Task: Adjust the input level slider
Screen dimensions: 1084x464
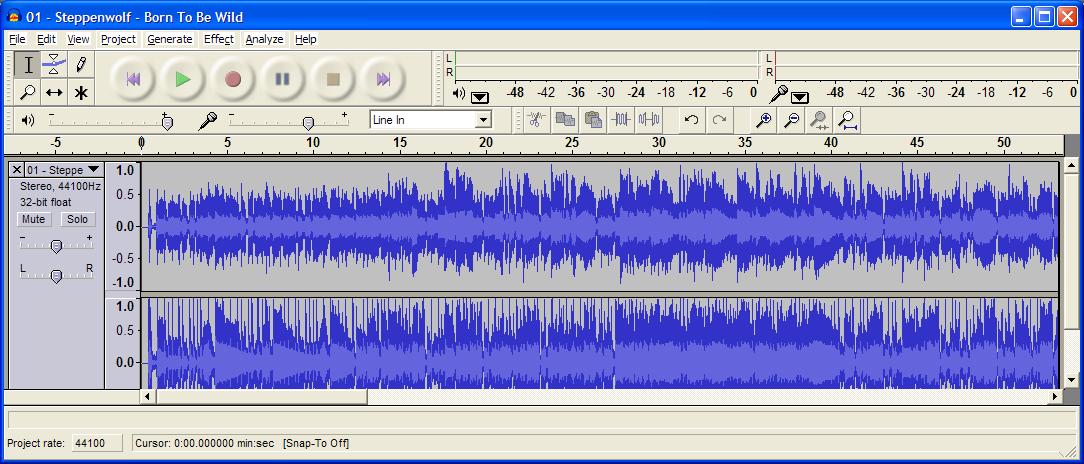Action: [x=308, y=122]
